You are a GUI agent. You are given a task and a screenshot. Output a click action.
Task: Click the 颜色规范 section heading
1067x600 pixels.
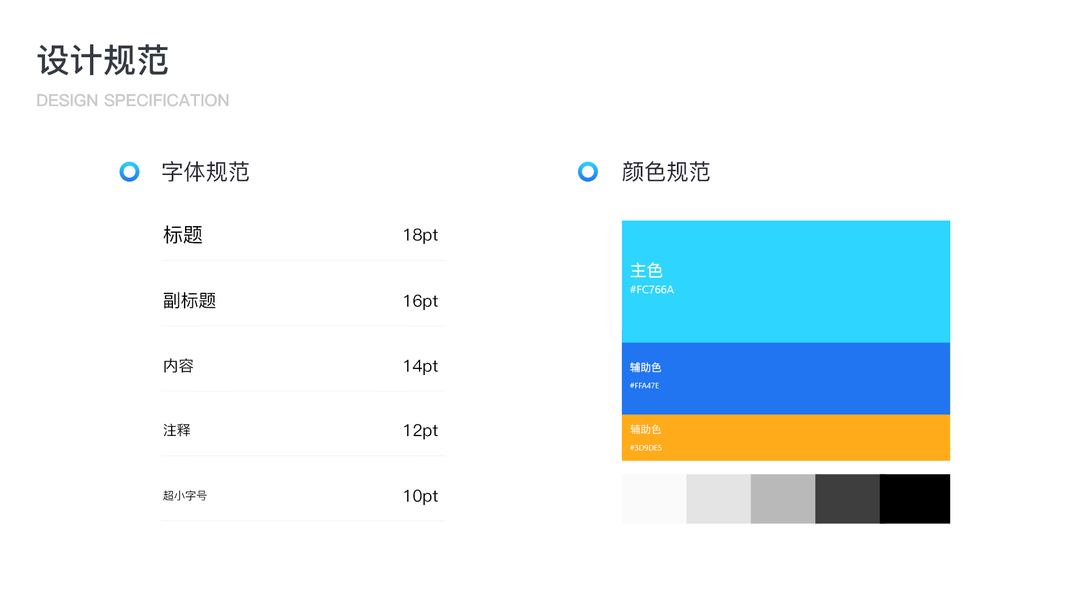click(665, 172)
